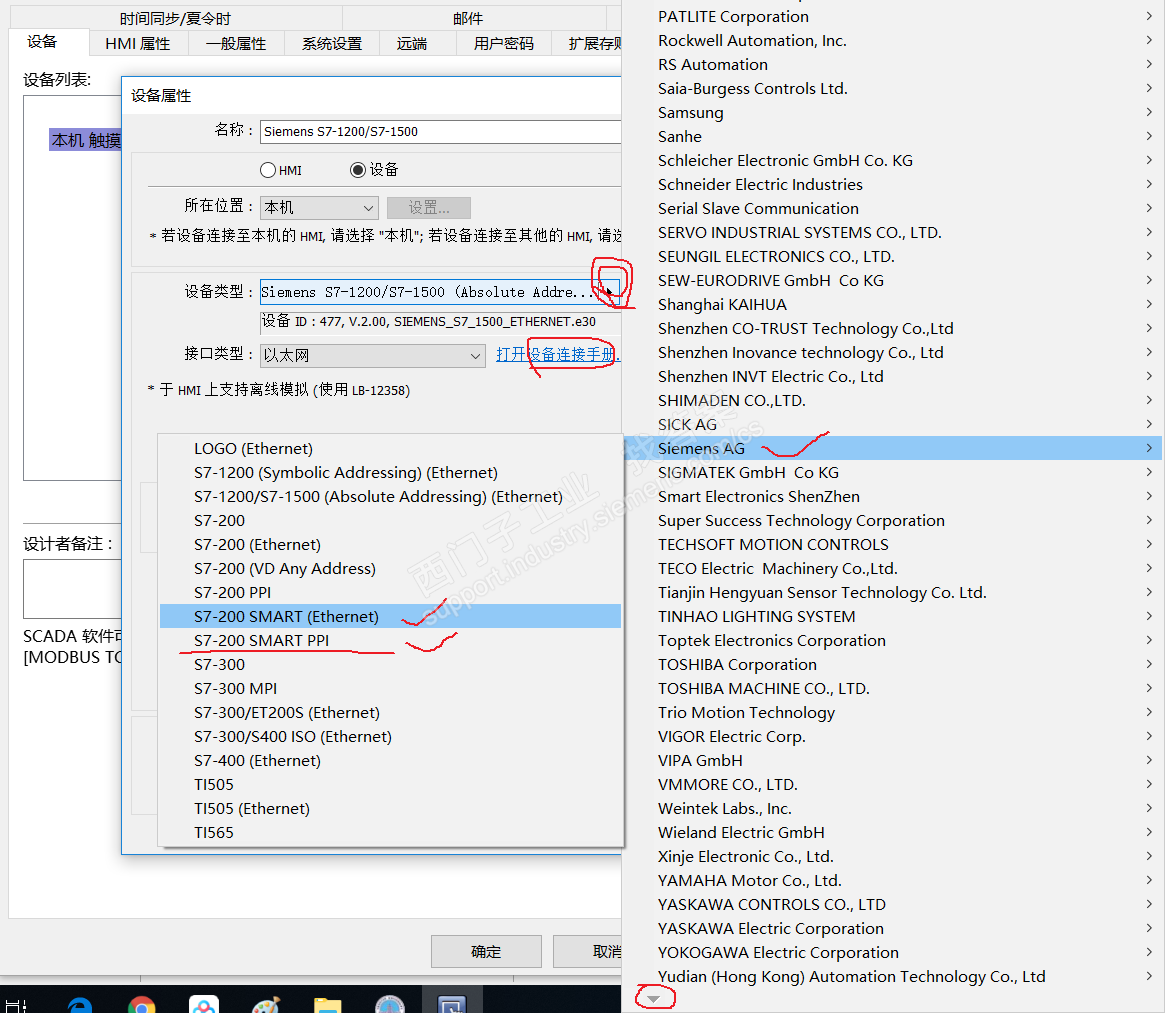Select Yudian (Hong Kong) Automation Technology

[x=894, y=977]
